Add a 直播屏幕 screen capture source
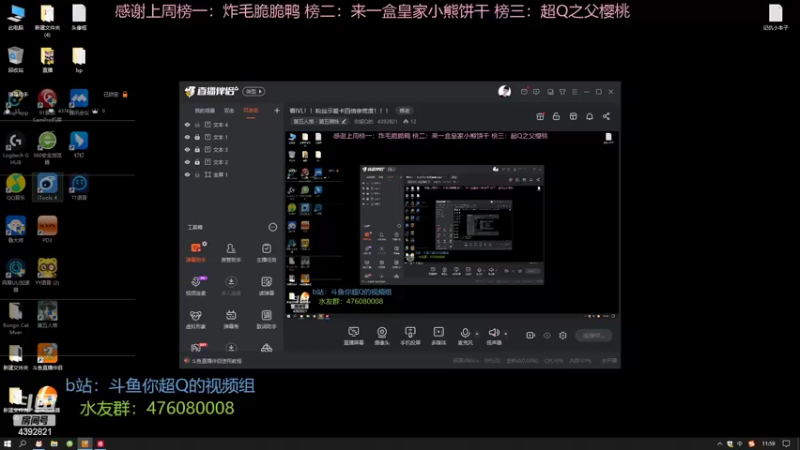Image resolution: width=800 pixels, height=450 pixels. (353, 336)
